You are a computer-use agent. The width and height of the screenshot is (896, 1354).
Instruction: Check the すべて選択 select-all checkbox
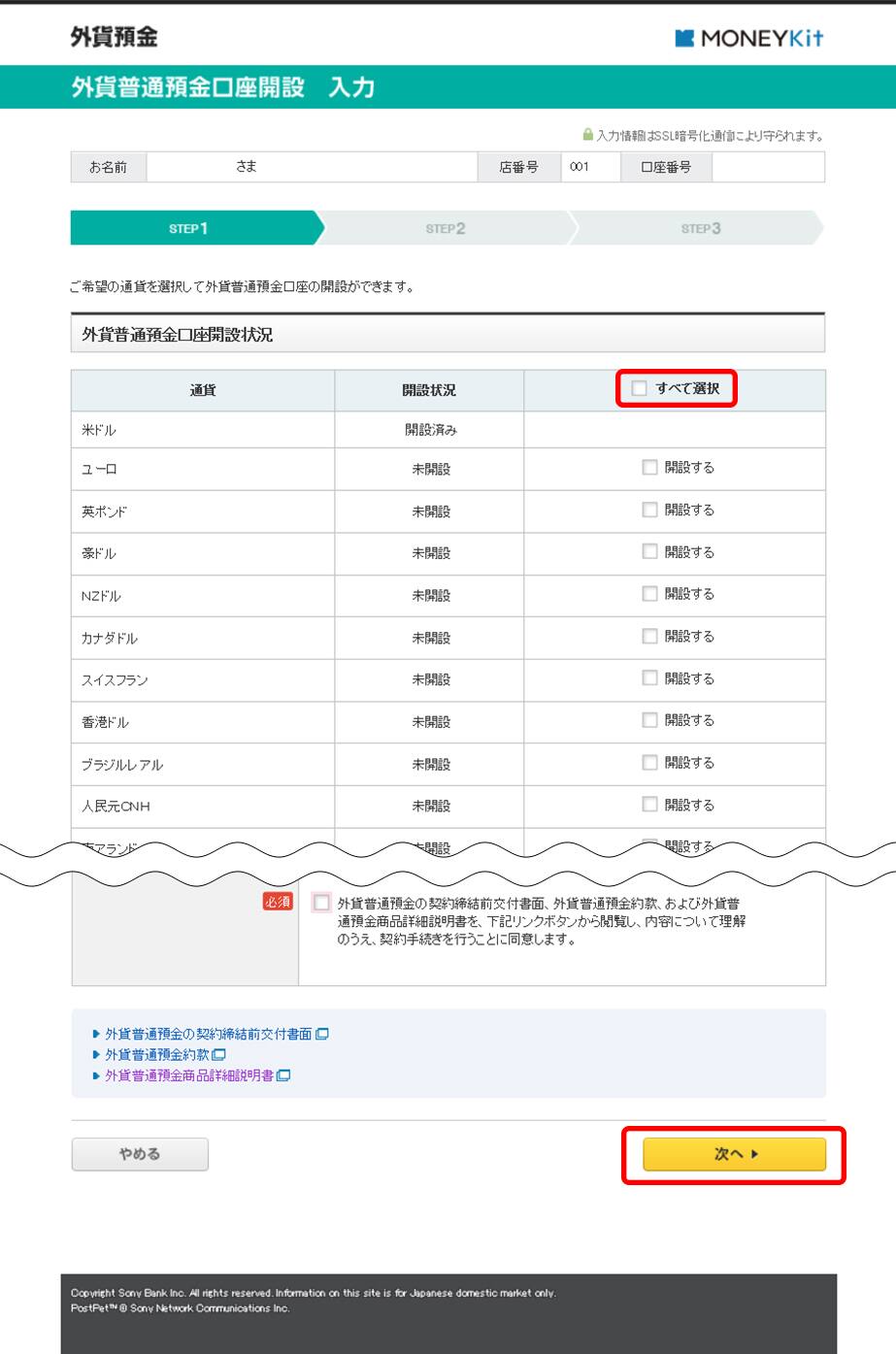[x=639, y=388]
